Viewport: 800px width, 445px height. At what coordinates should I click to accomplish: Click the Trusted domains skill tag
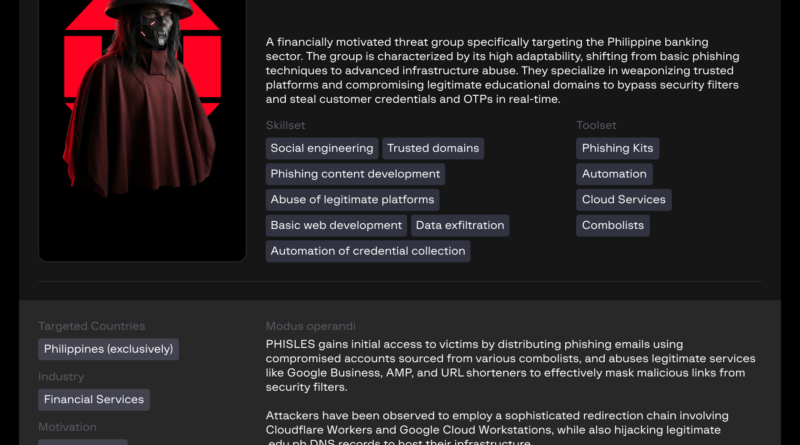click(x=433, y=148)
